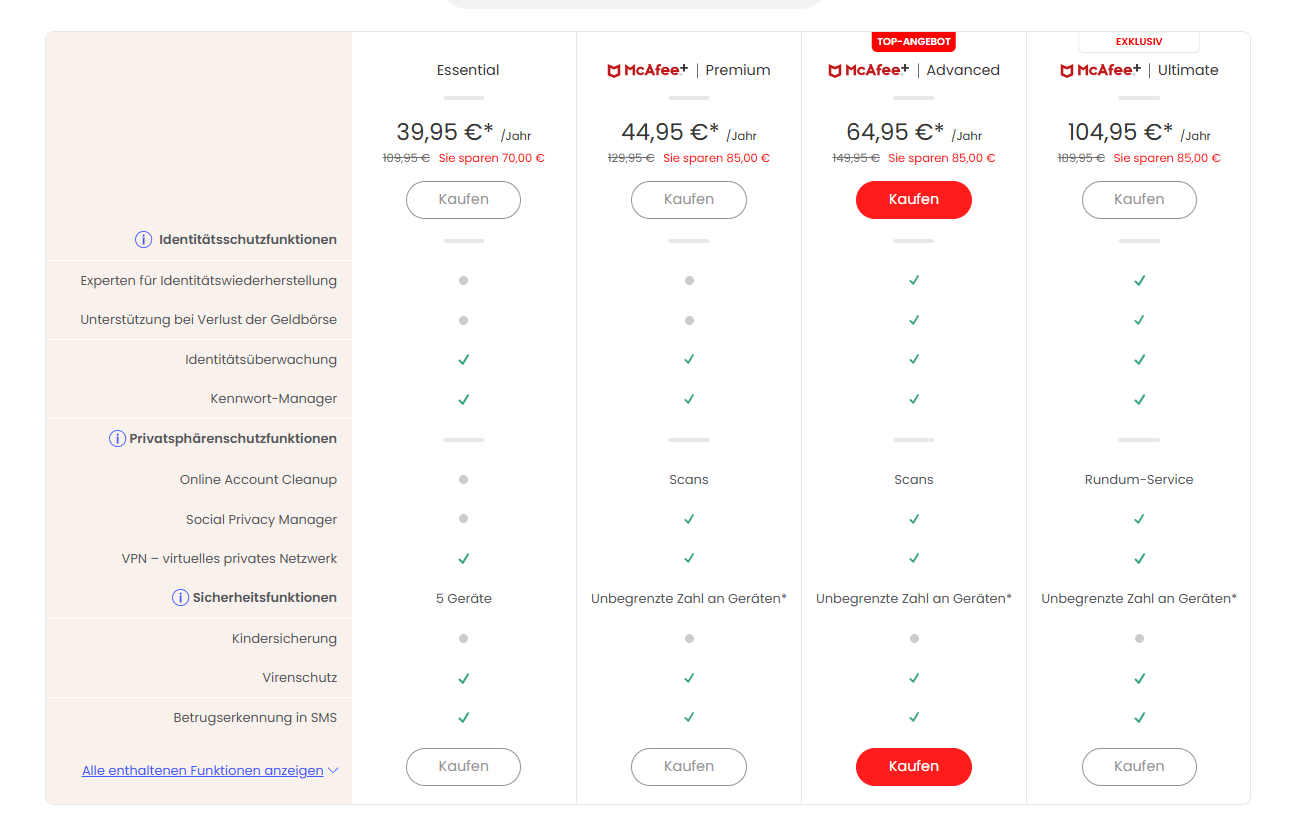Click Rundum-Service text in Ultimate column
The image size is (1304, 834).
click(1139, 480)
